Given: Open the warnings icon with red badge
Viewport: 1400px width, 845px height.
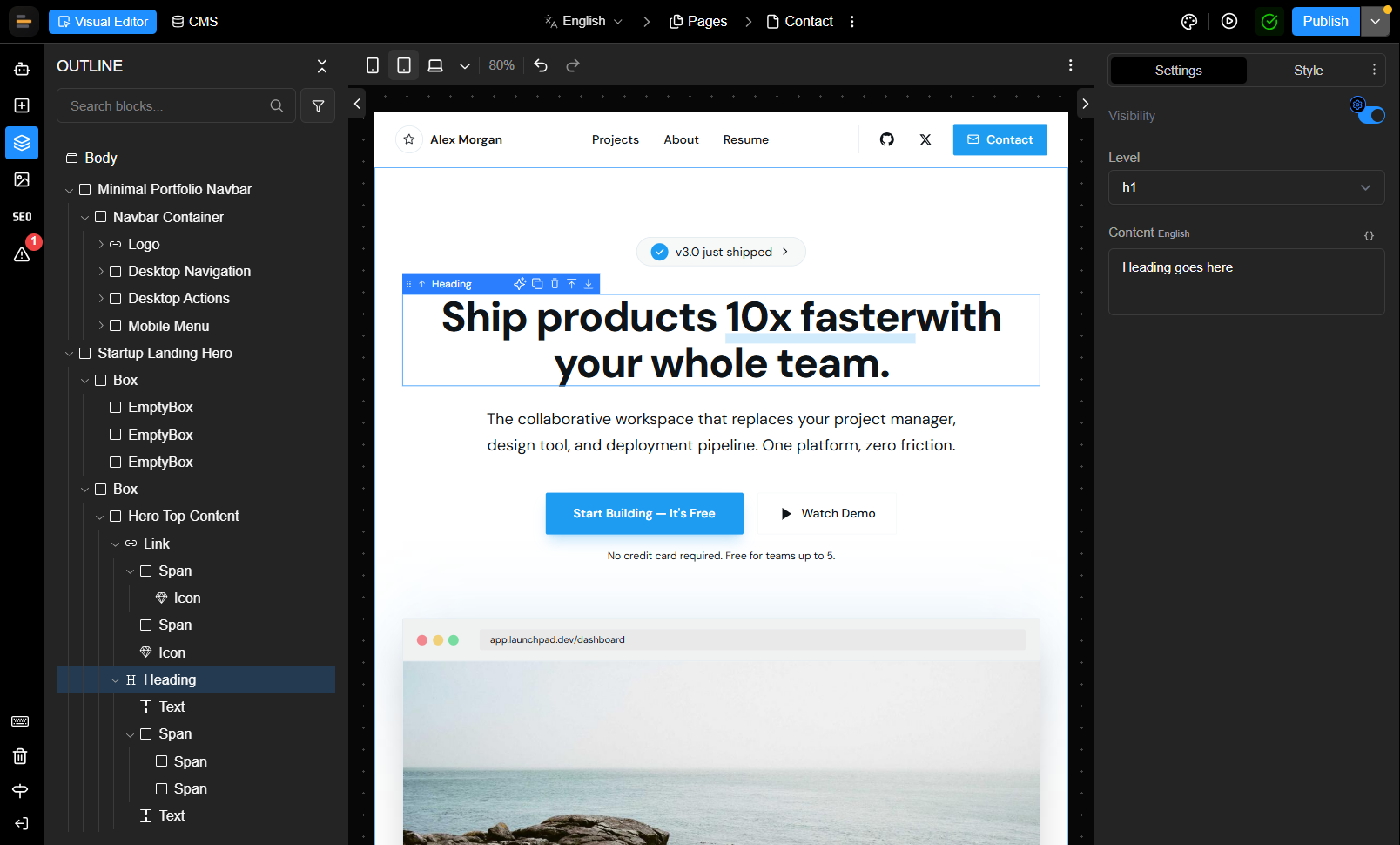Looking at the screenshot, I should pos(22,253).
